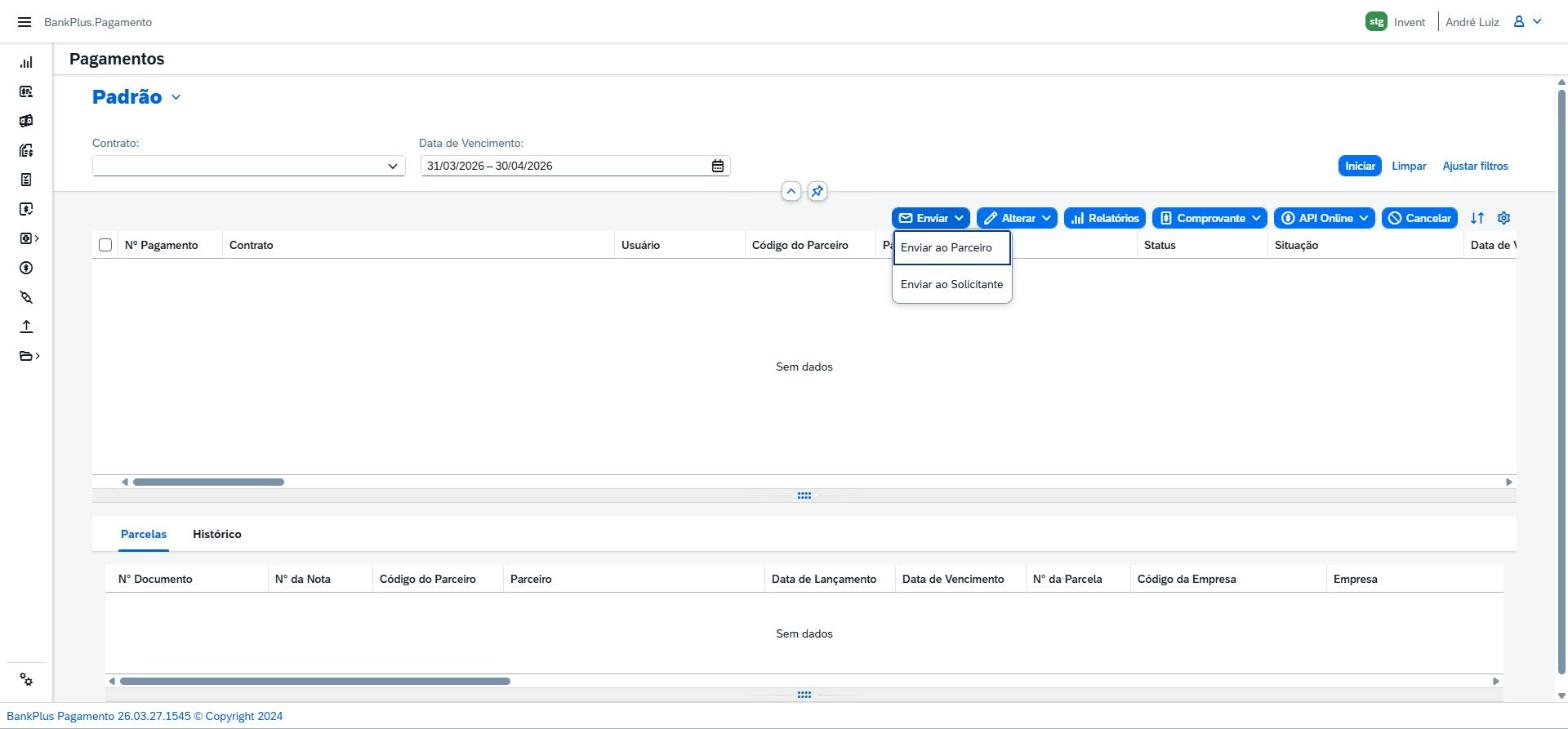
Task: Click the Data de Vencimento date field
Action: (575, 166)
